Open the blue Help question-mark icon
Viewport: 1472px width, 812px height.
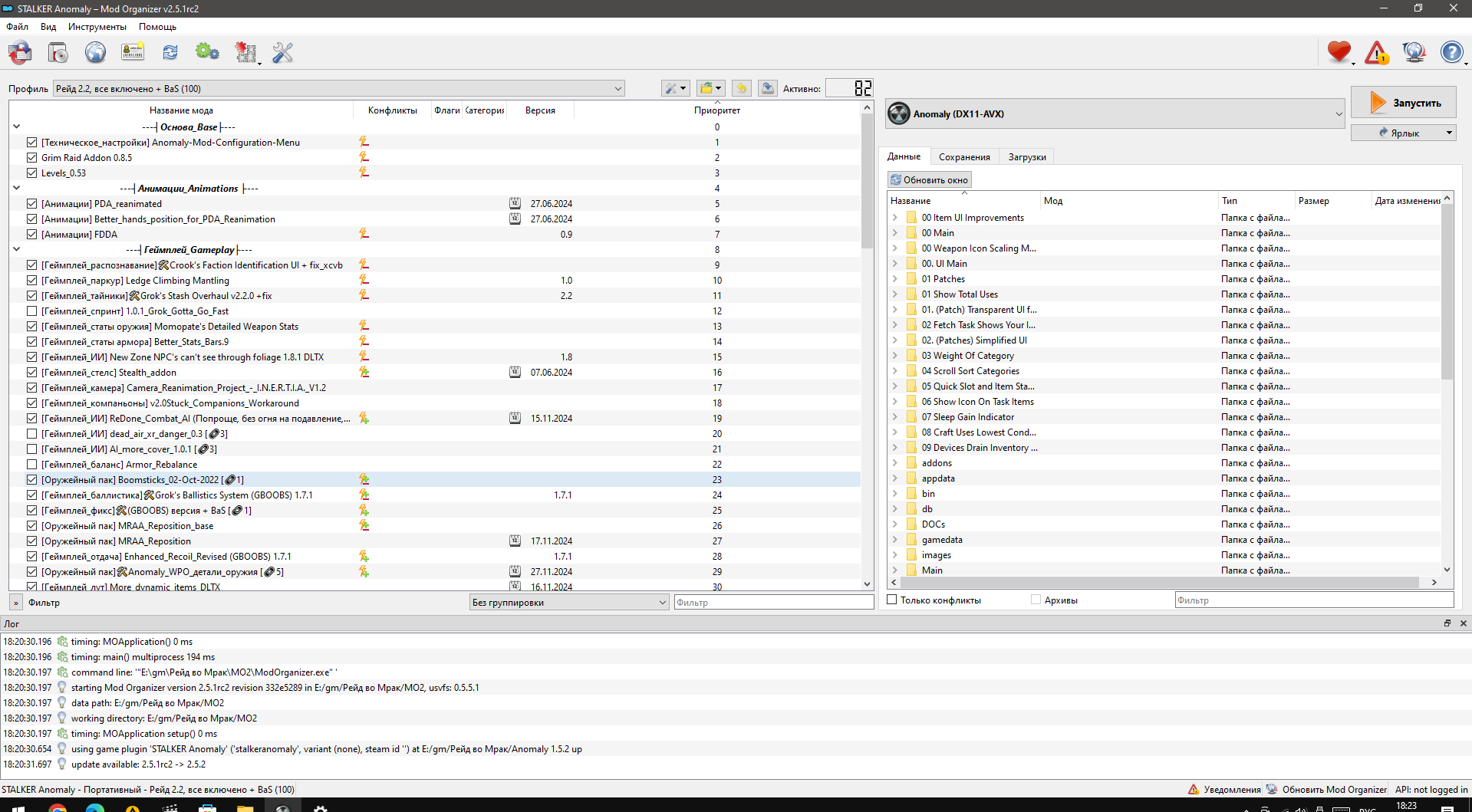(1451, 52)
